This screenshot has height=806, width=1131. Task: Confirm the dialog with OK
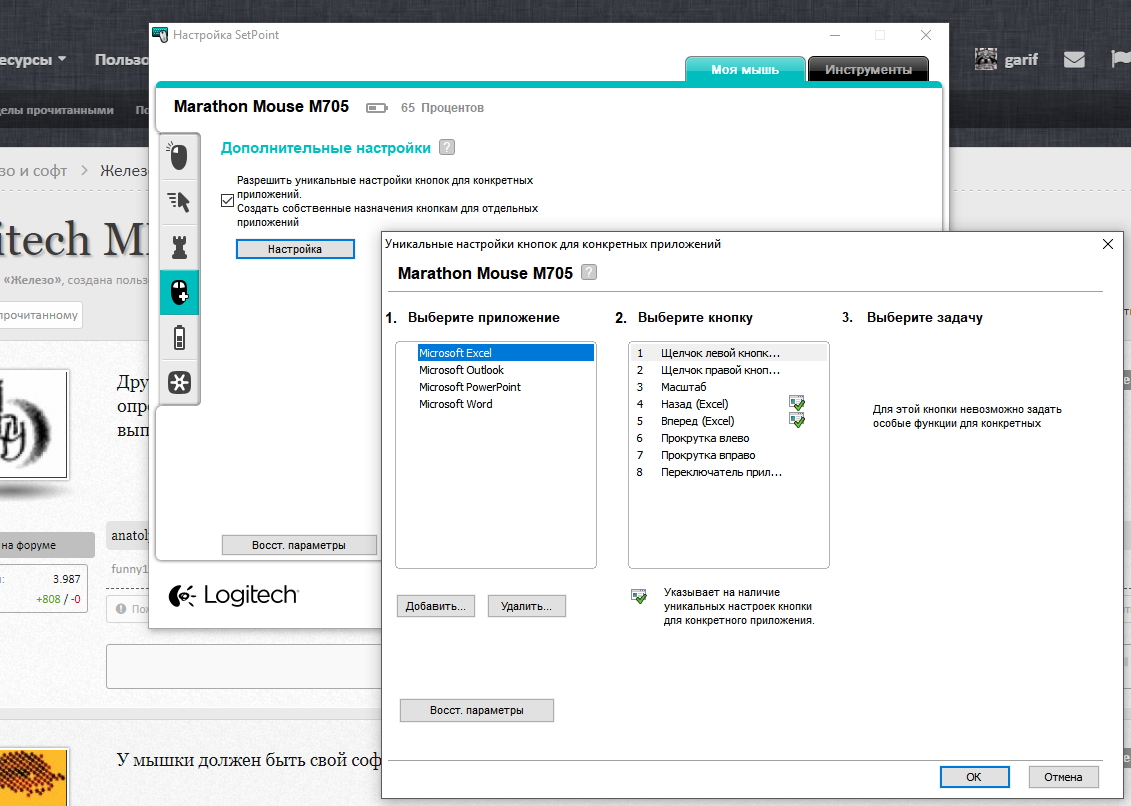pos(974,777)
